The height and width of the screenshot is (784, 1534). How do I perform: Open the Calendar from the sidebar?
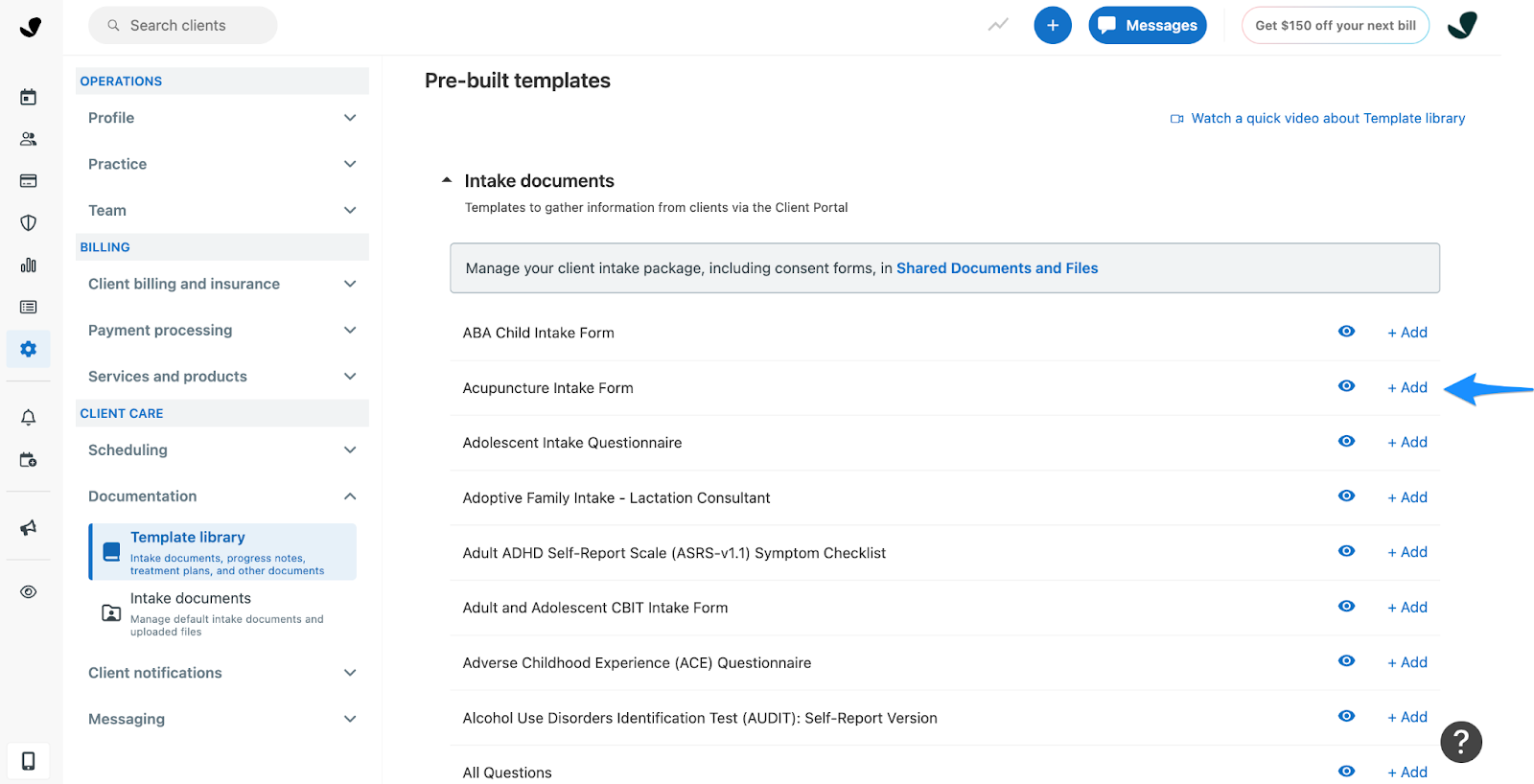point(28,96)
